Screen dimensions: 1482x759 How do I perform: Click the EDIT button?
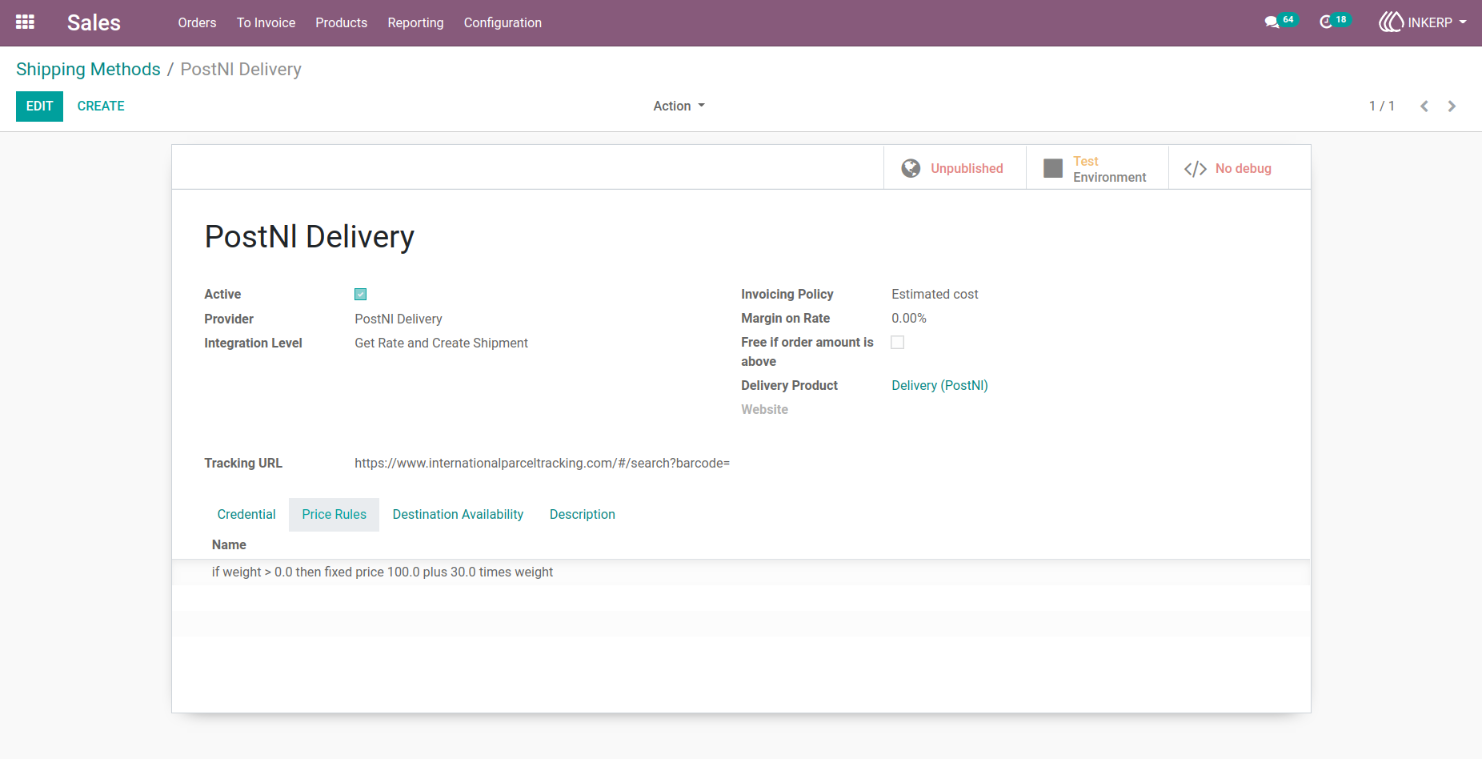[x=39, y=106]
